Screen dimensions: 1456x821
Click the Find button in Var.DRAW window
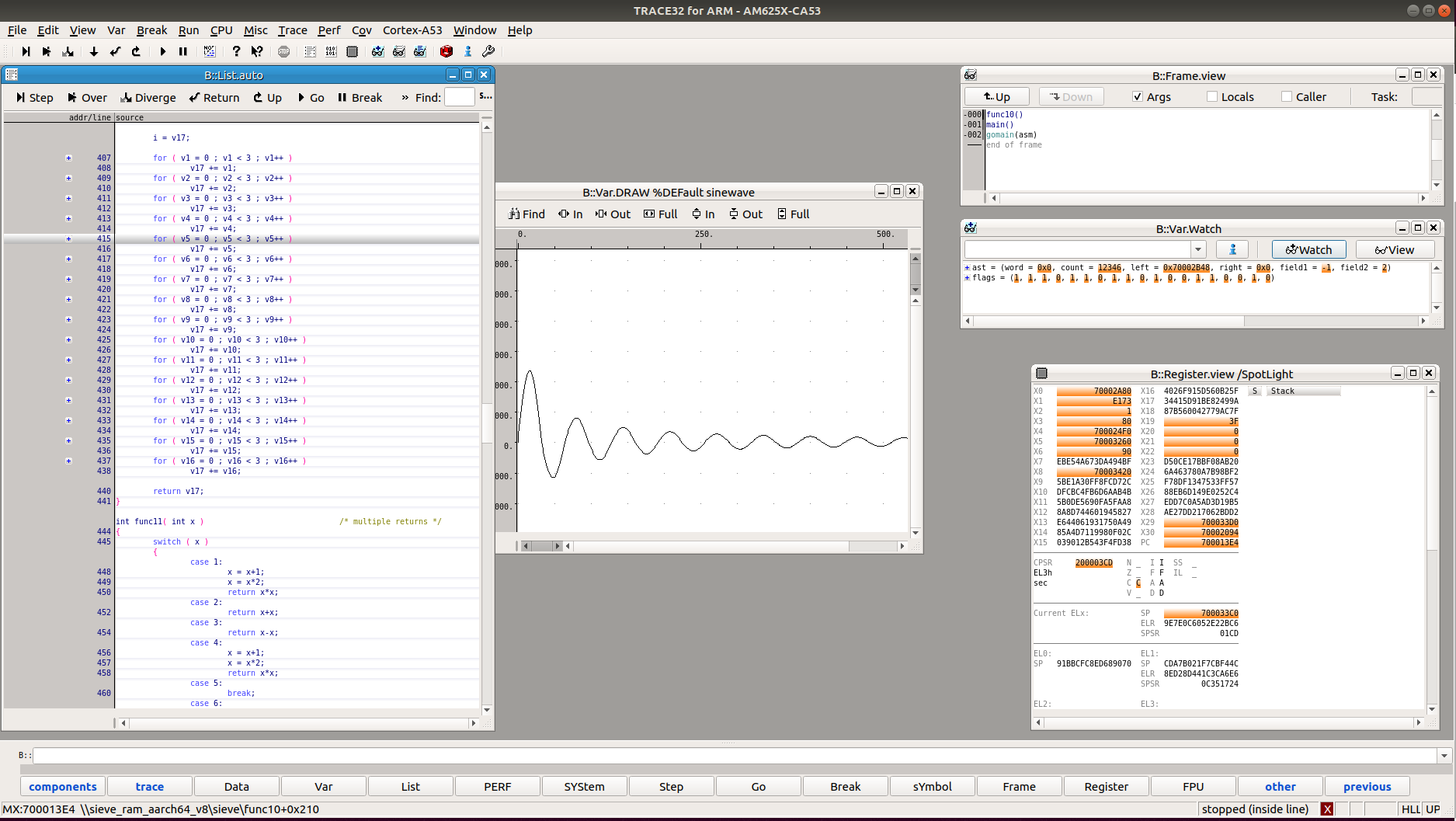(x=526, y=214)
